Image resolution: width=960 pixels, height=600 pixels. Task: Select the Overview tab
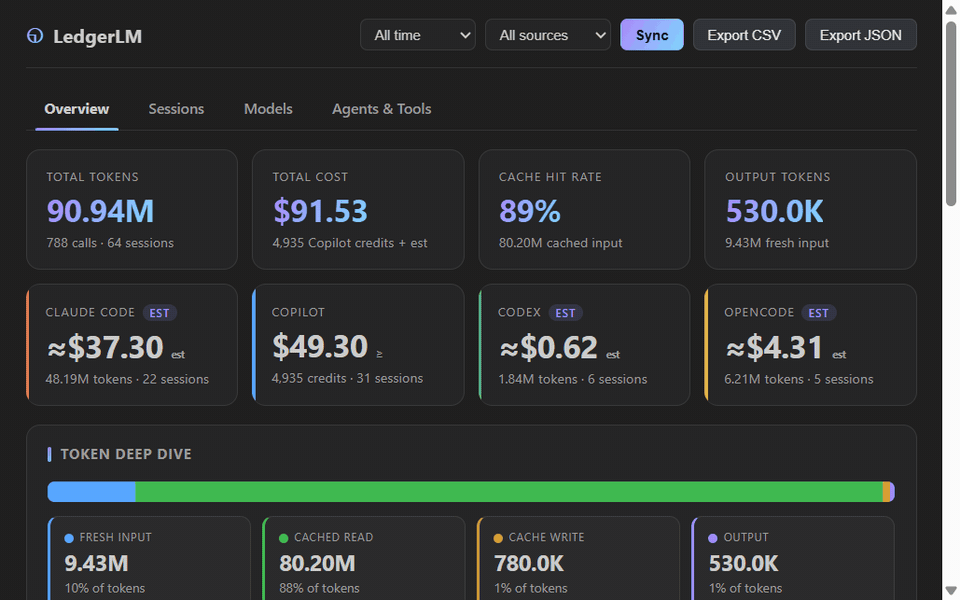77,109
